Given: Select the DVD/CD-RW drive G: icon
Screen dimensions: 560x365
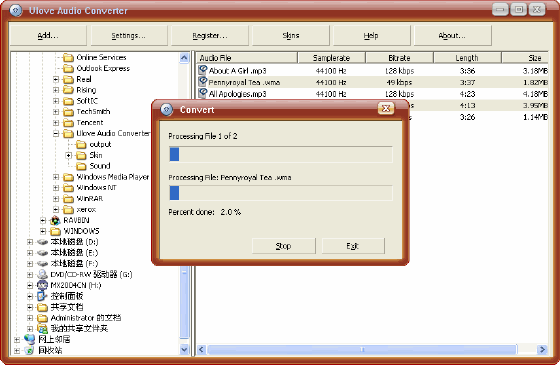Looking at the screenshot, I should (x=42, y=274).
